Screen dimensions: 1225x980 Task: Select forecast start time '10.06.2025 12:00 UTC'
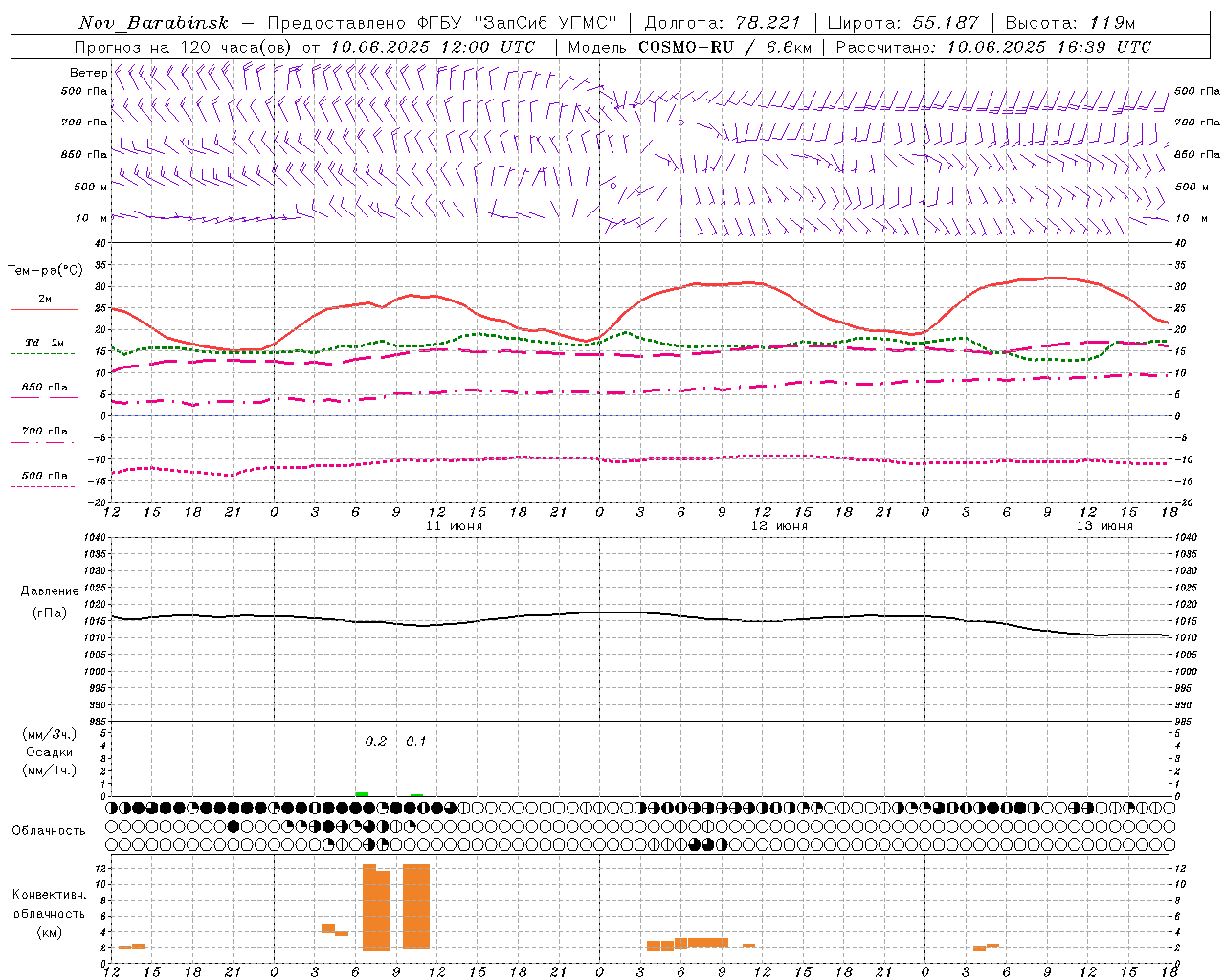(433, 47)
